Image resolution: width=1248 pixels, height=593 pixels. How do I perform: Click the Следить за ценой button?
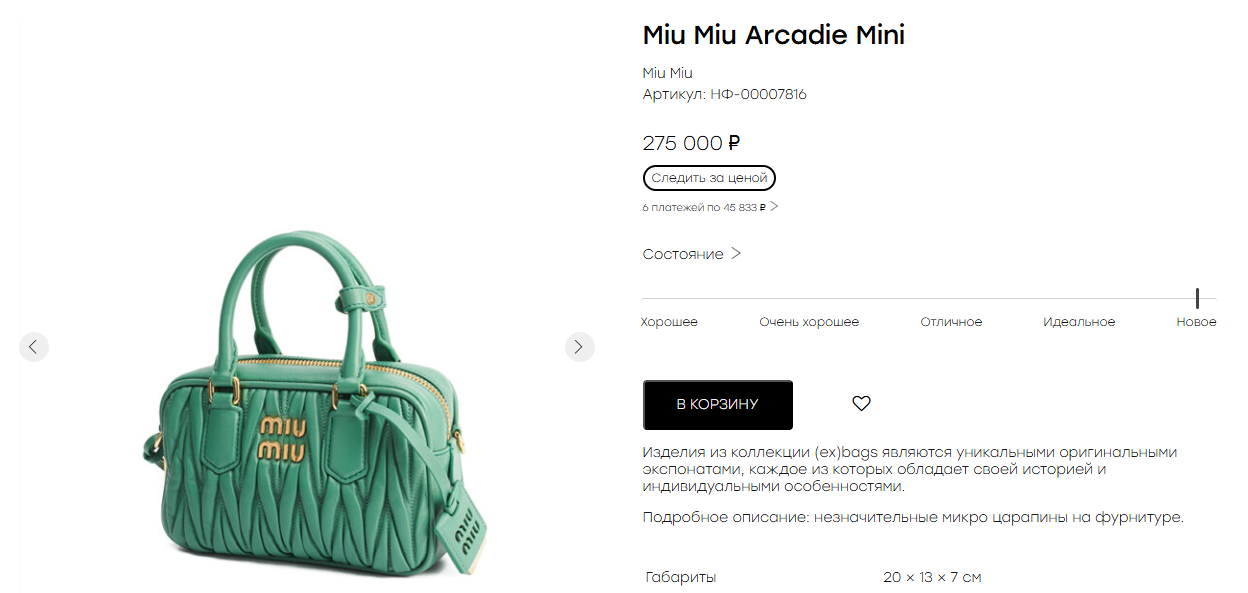[x=709, y=178]
